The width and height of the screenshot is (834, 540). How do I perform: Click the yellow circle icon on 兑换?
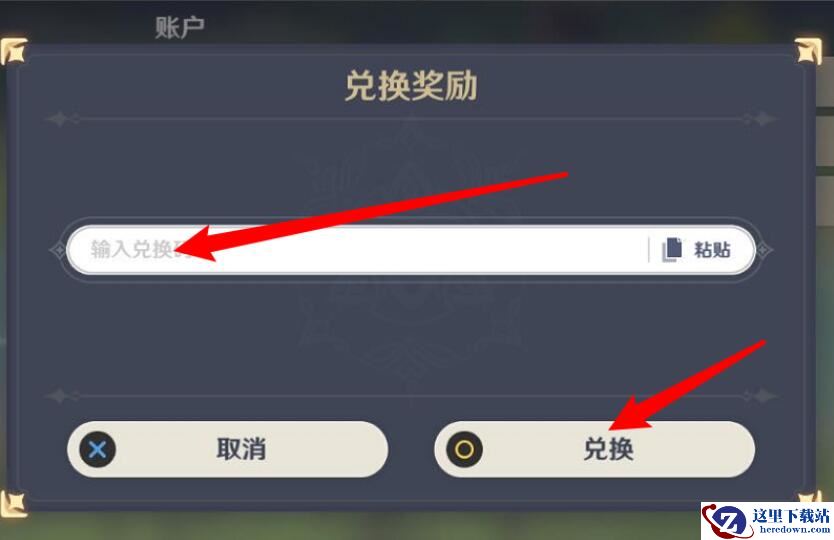(464, 450)
